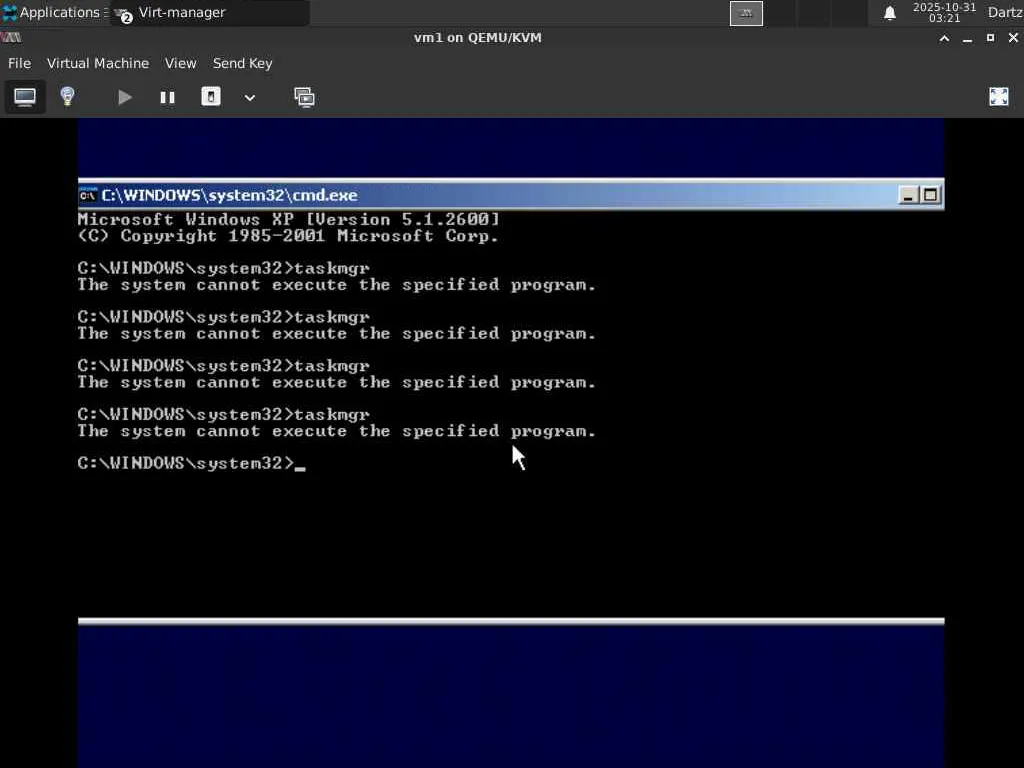Screen dimensions: 1024x768
Task: Click the active command prompt line
Action: (191, 463)
